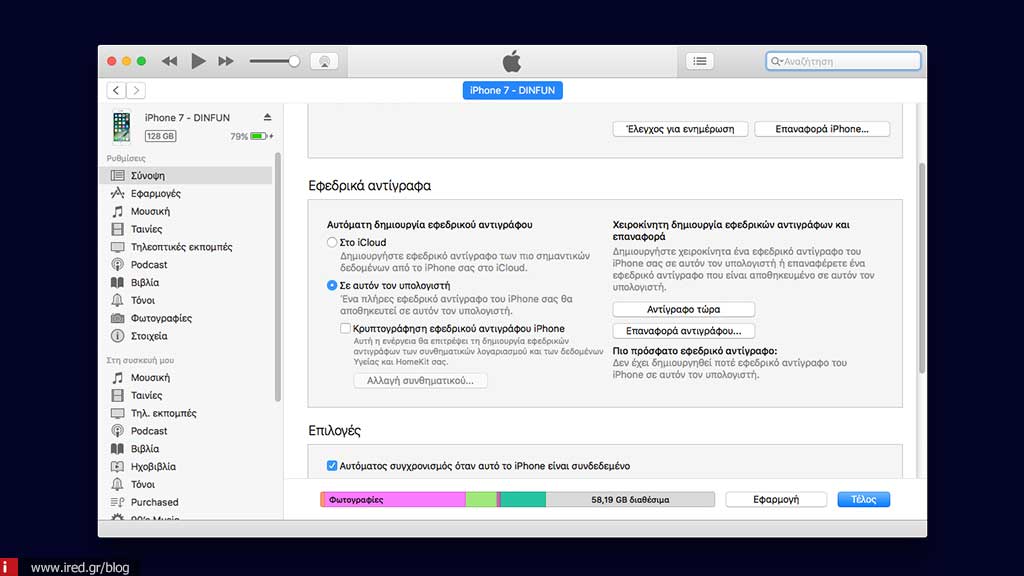The width and height of the screenshot is (1024, 576).
Task: Enable Κρυπτογράφηση εφεδρικού αντιγράφου iPhone checkbox
Action: [345, 328]
